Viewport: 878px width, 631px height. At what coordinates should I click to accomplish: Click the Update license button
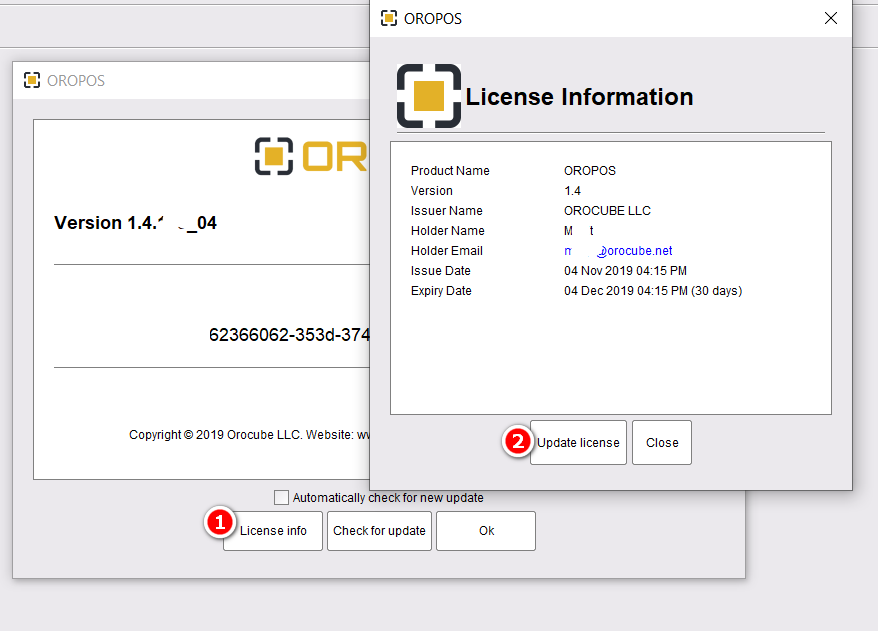pyautogui.click(x=578, y=442)
